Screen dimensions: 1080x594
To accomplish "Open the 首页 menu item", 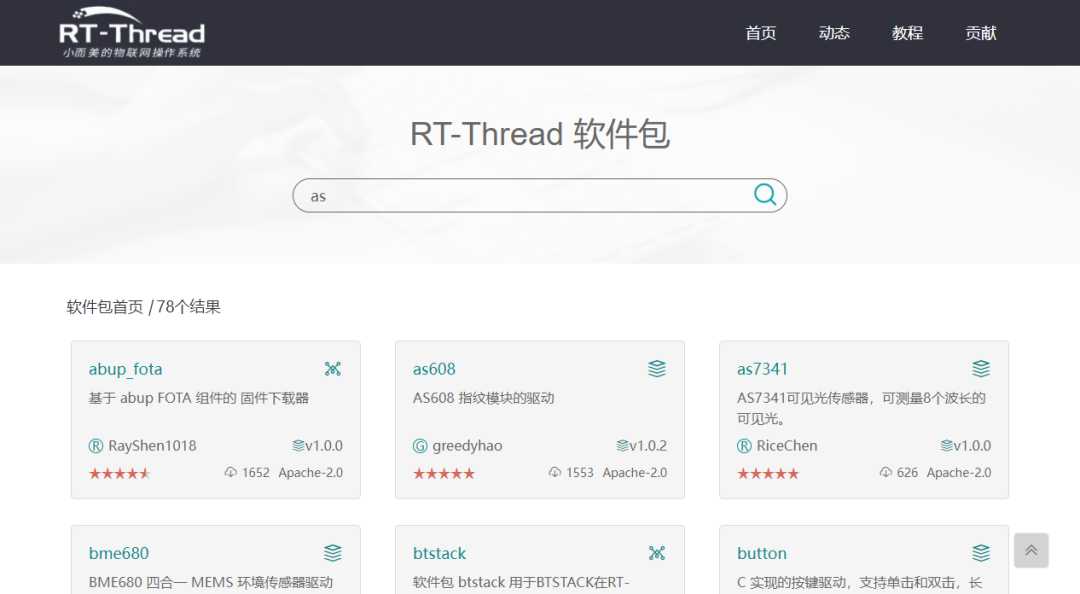I will click(x=761, y=33).
